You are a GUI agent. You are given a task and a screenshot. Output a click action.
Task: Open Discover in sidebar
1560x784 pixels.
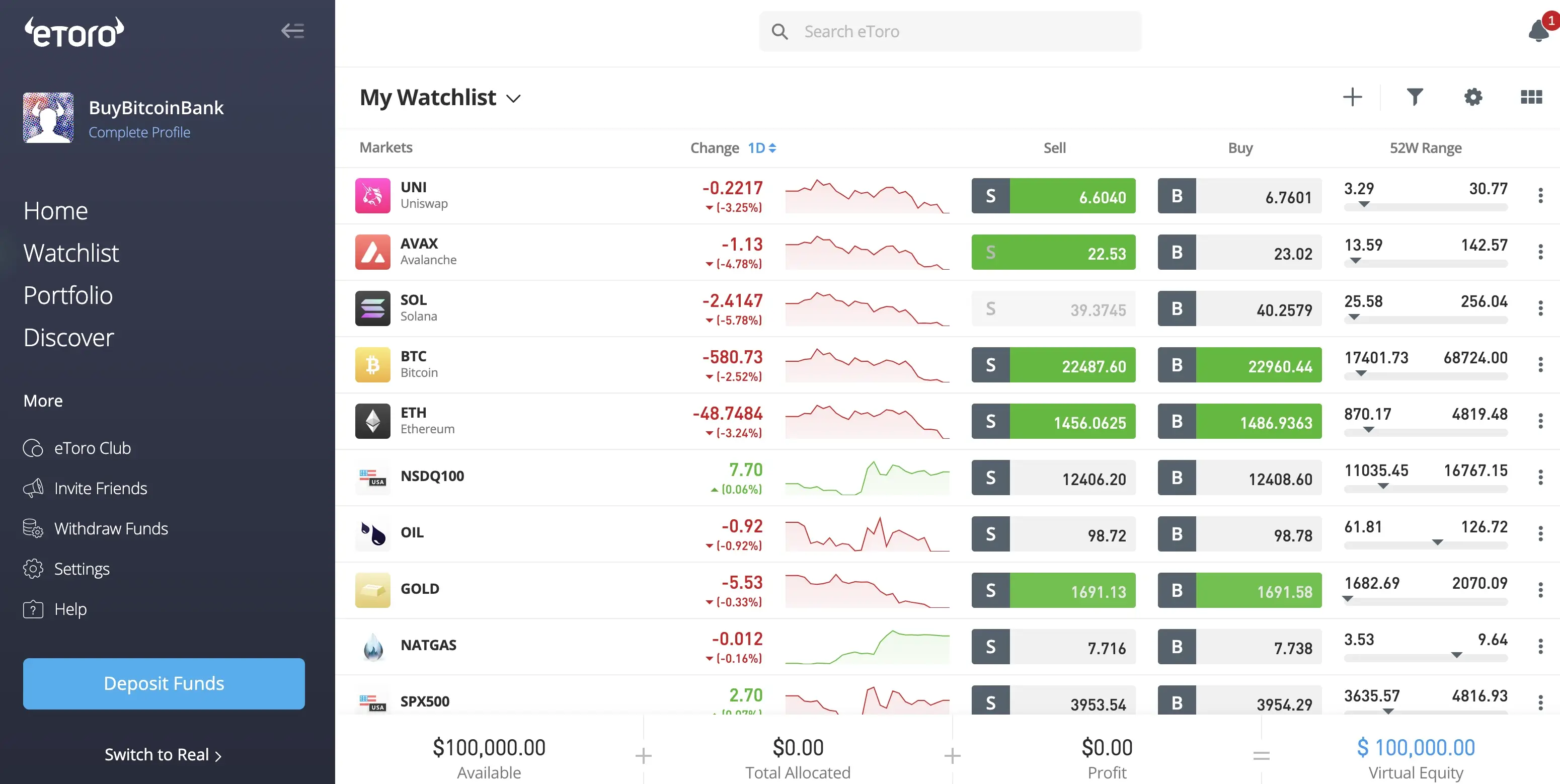click(x=68, y=337)
